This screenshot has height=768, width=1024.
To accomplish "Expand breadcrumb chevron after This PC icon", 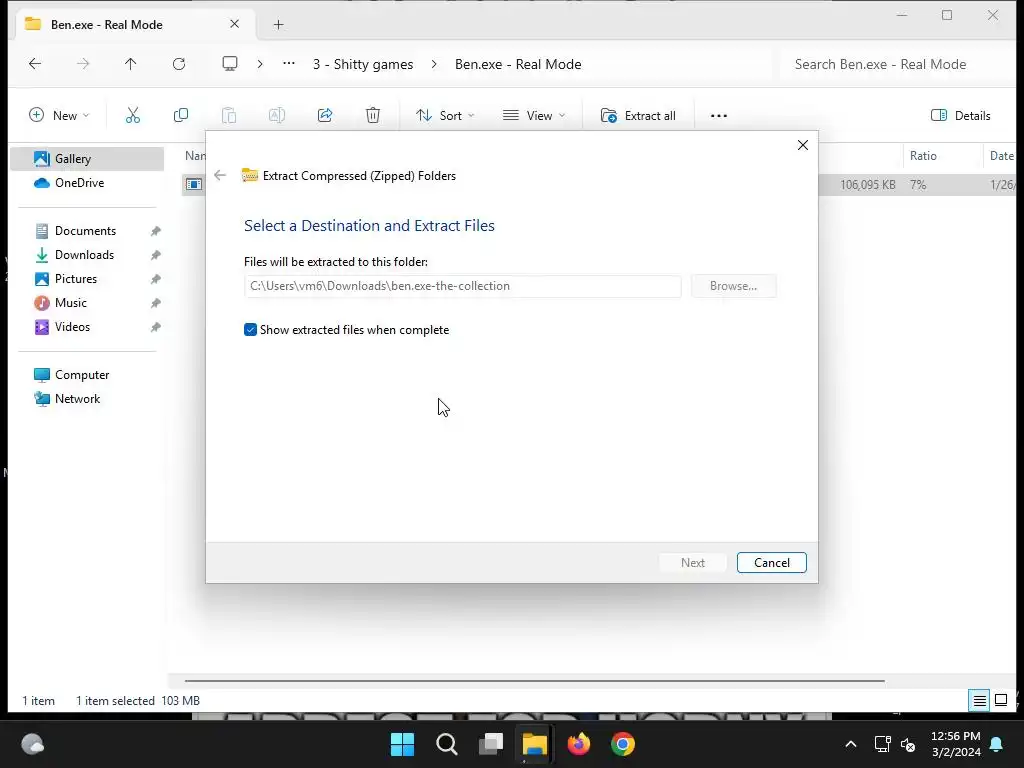I will pos(260,64).
